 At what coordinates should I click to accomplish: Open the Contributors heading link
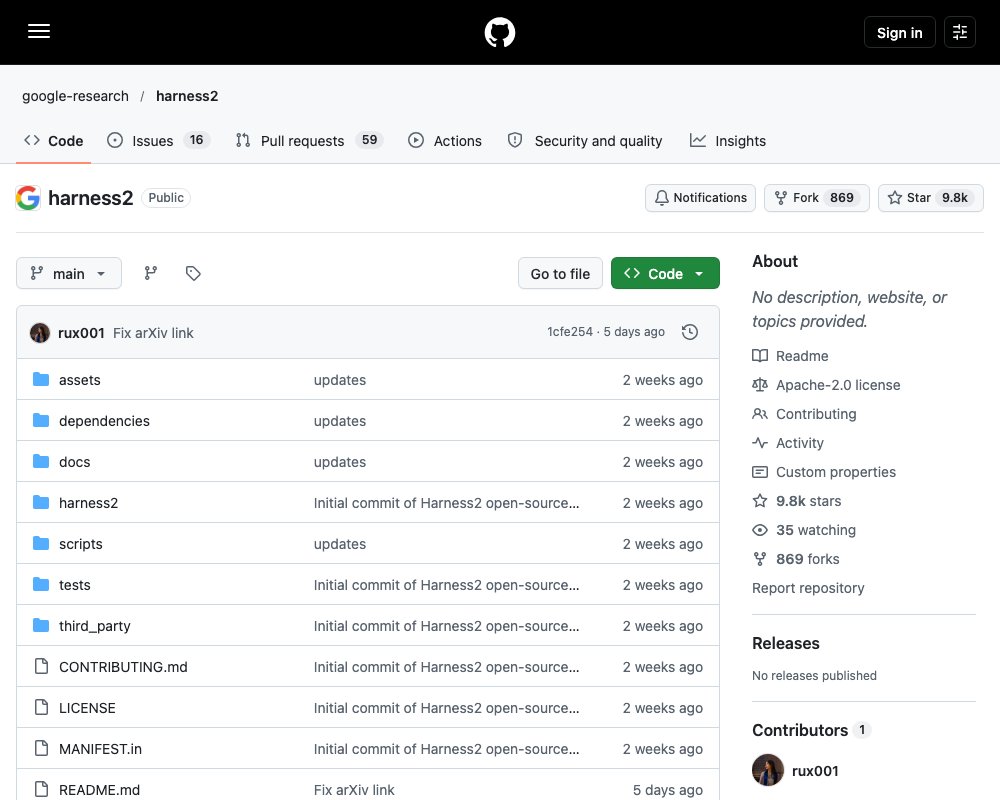tap(811, 730)
